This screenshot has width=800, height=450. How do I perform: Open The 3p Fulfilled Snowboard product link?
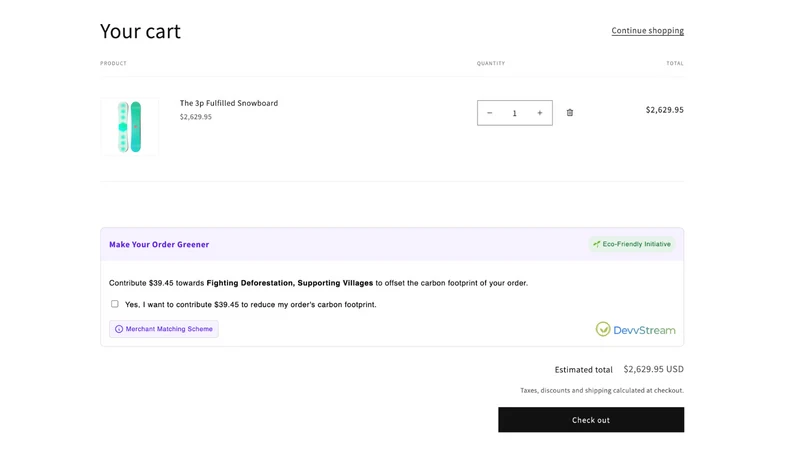pyautogui.click(x=229, y=103)
